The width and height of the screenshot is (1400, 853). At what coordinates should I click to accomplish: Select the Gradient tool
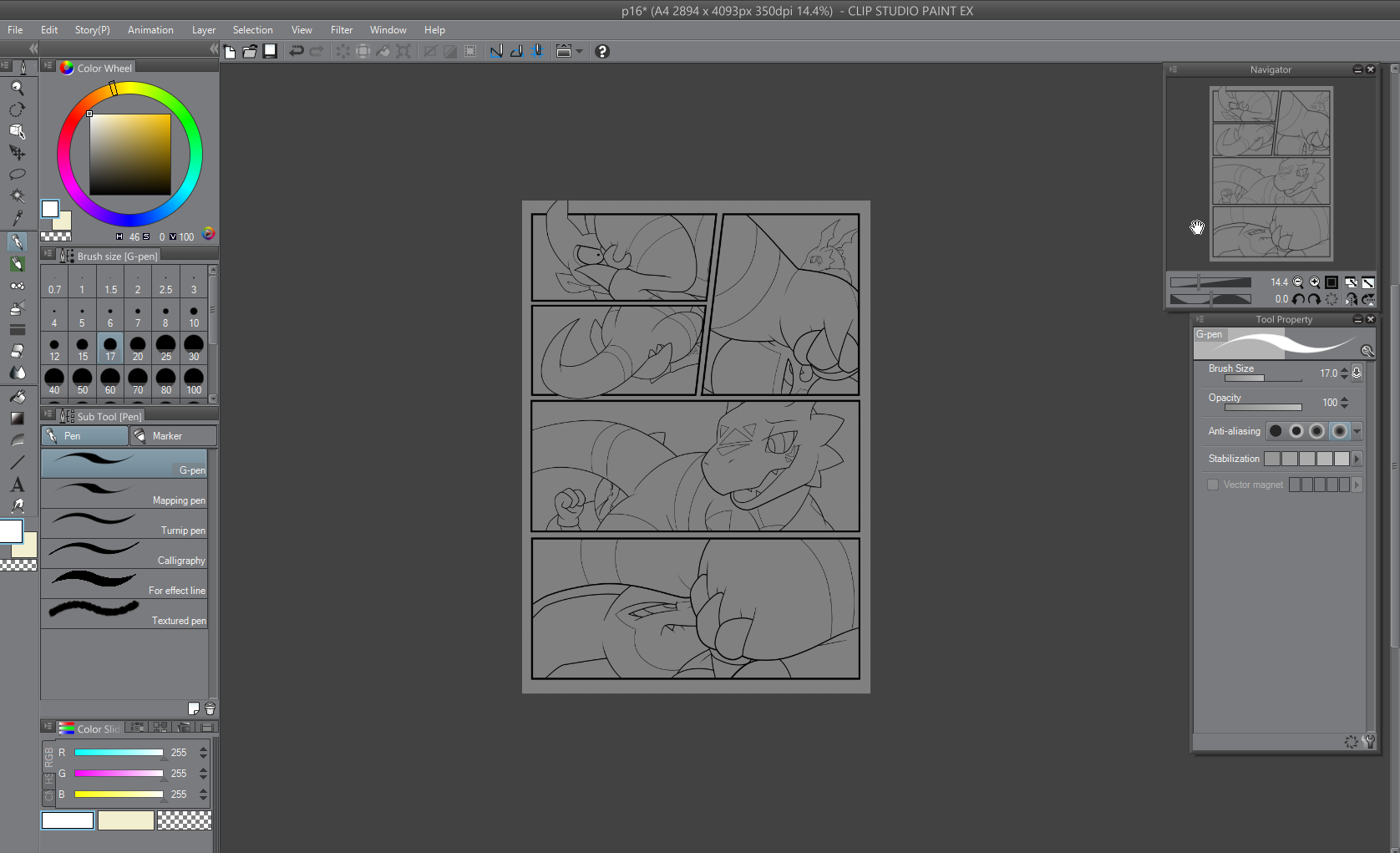17,419
